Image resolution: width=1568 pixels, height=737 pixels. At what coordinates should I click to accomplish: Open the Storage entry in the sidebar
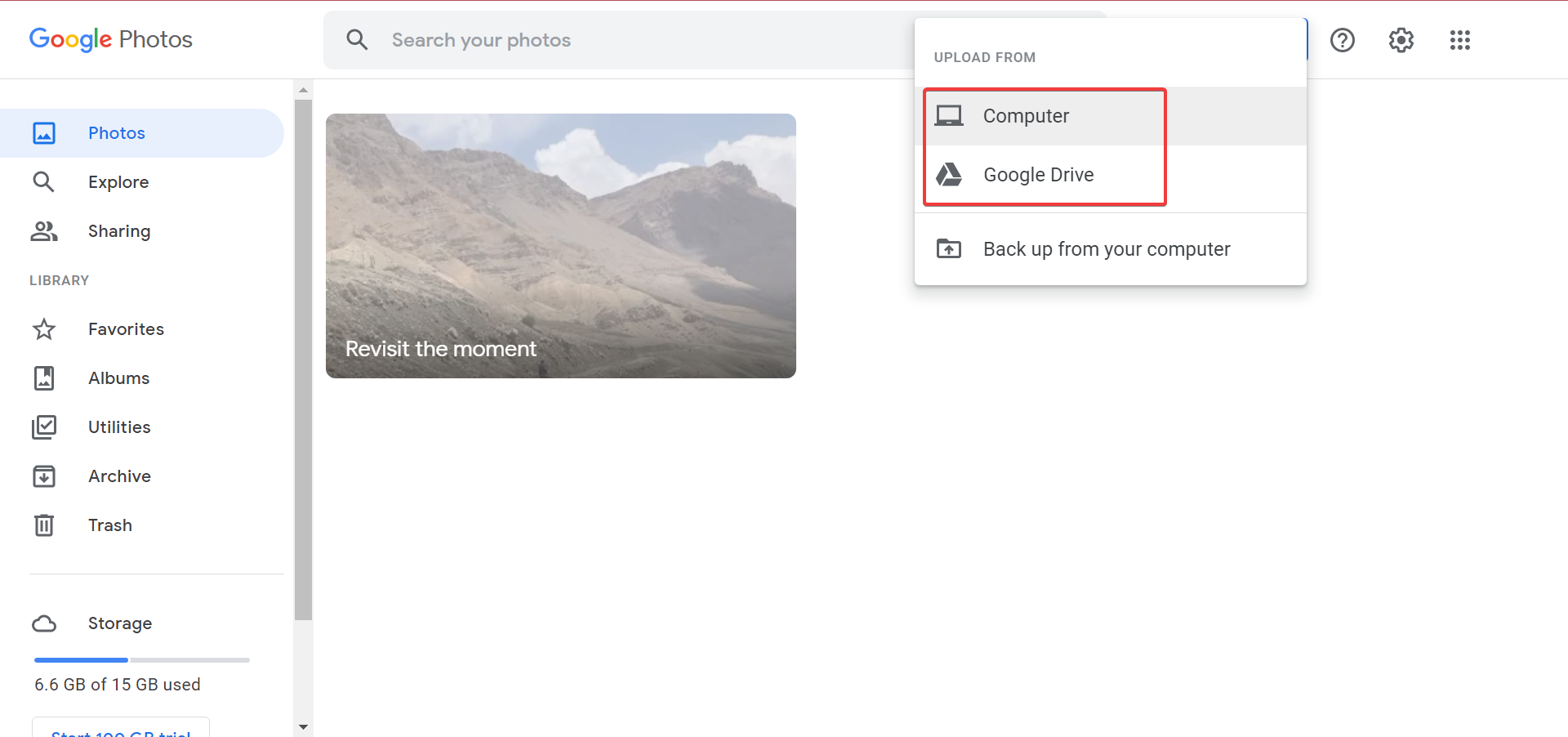click(x=142, y=623)
